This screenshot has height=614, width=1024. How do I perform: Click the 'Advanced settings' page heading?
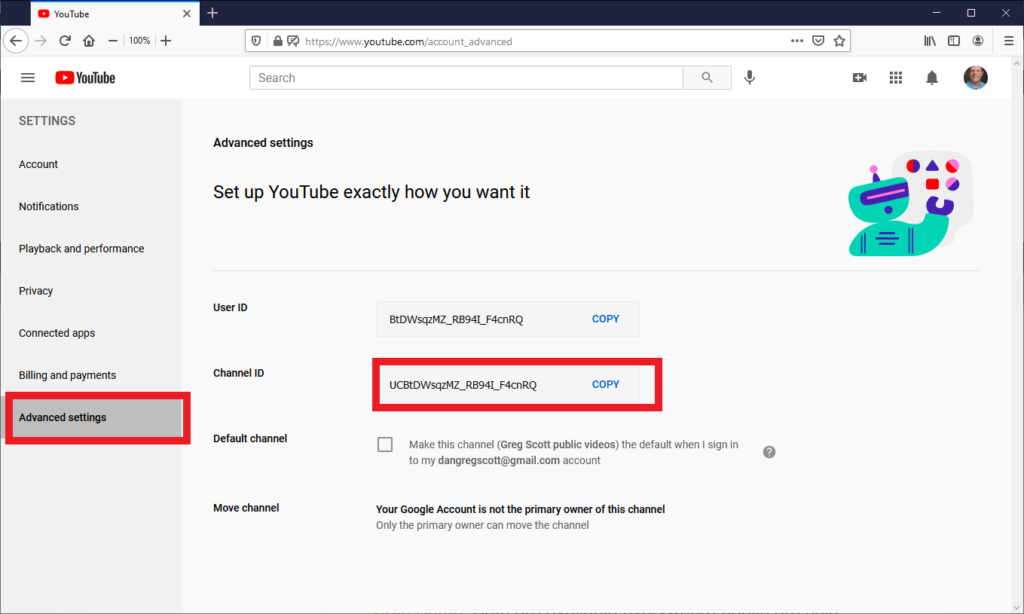tap(263, 142)
